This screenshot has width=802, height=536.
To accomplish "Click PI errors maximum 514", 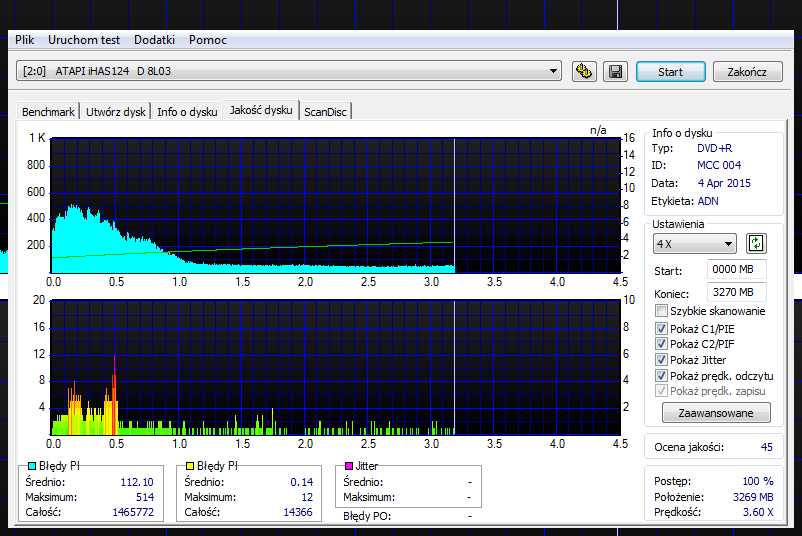I will tap(145, 497).
